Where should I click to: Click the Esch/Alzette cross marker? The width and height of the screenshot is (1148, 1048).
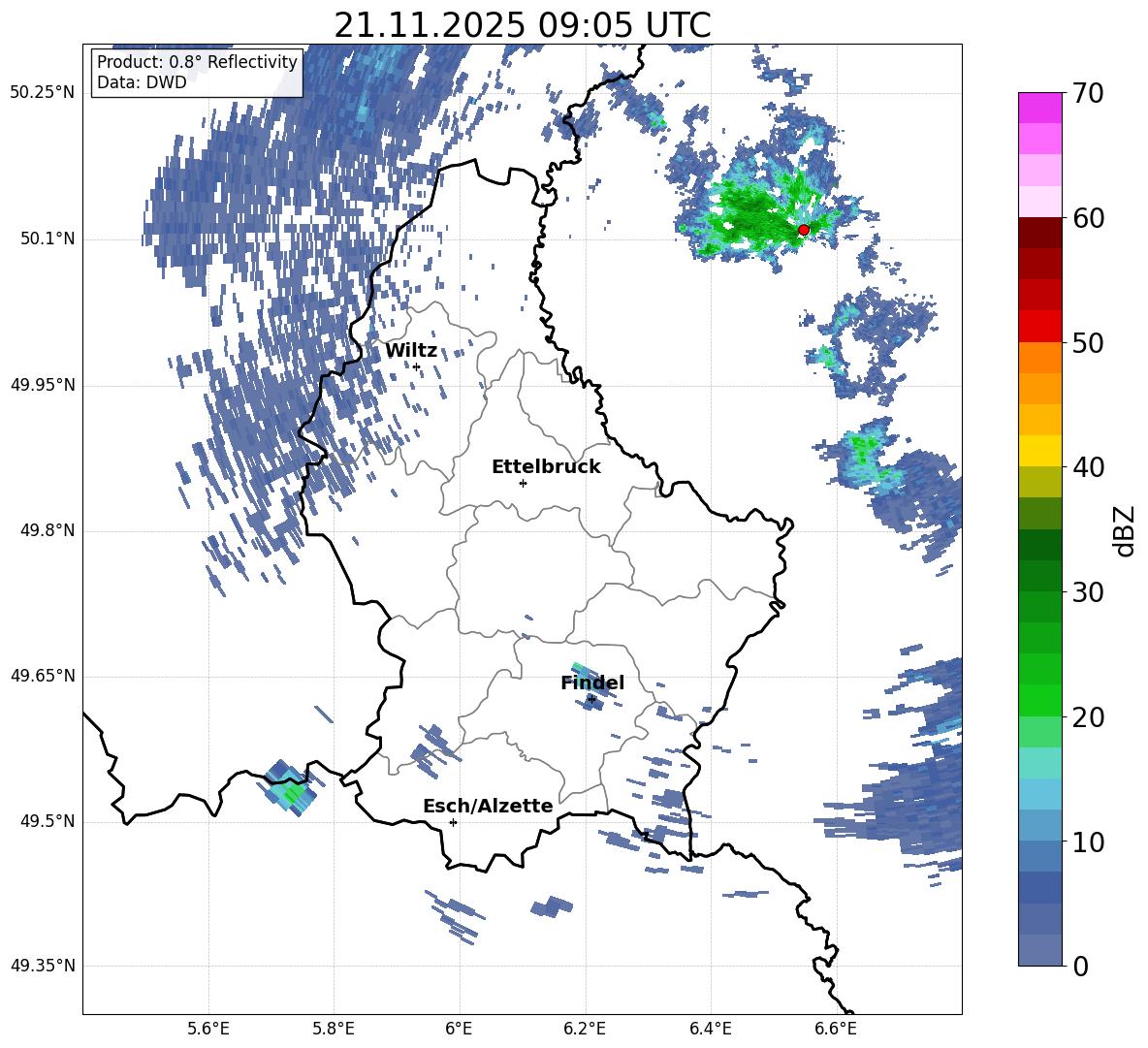(x=453, y=822)
